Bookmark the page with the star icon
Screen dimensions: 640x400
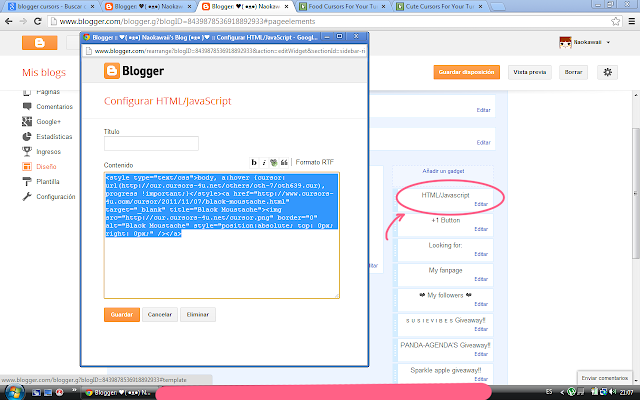click(x=616, y=22)
